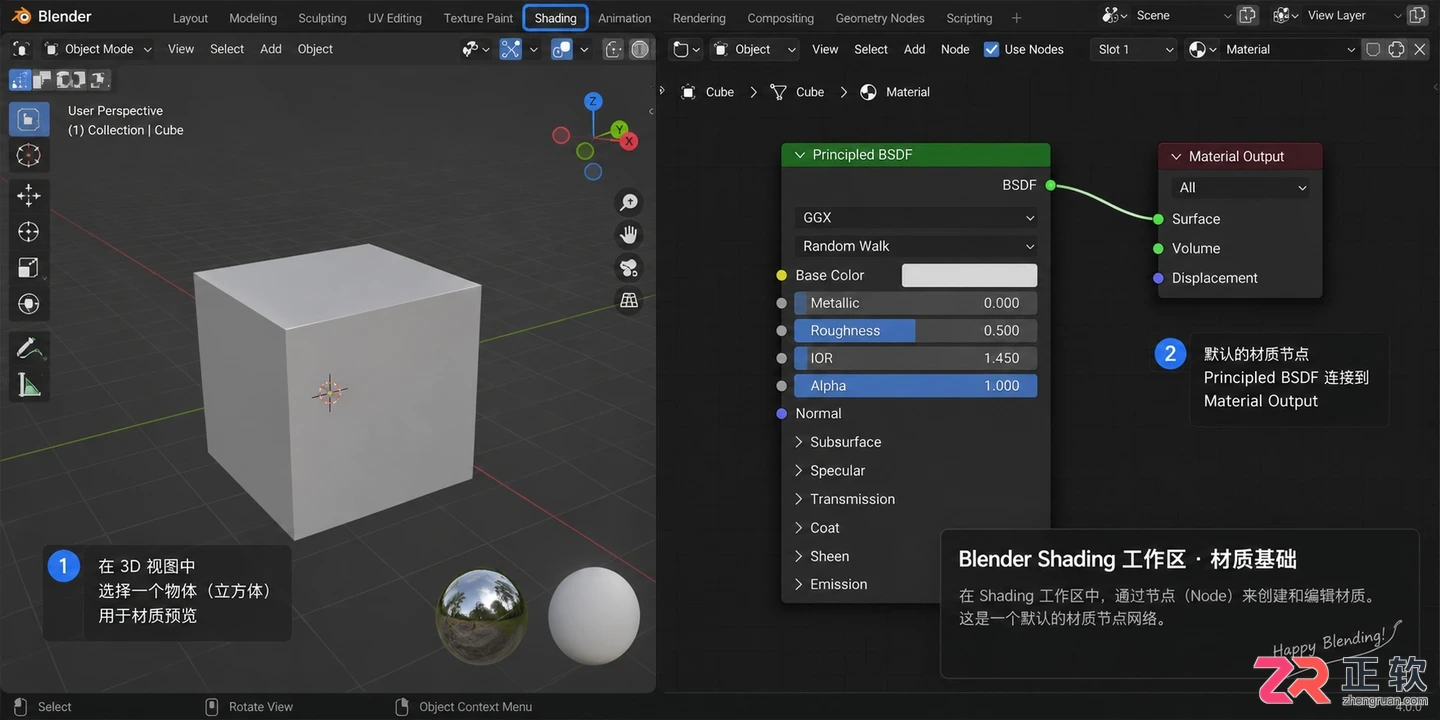Toggle X-ray display in viewport header
Image resolution: width=1440 pixels, height=720 pixels.
[x=613, y=49]
